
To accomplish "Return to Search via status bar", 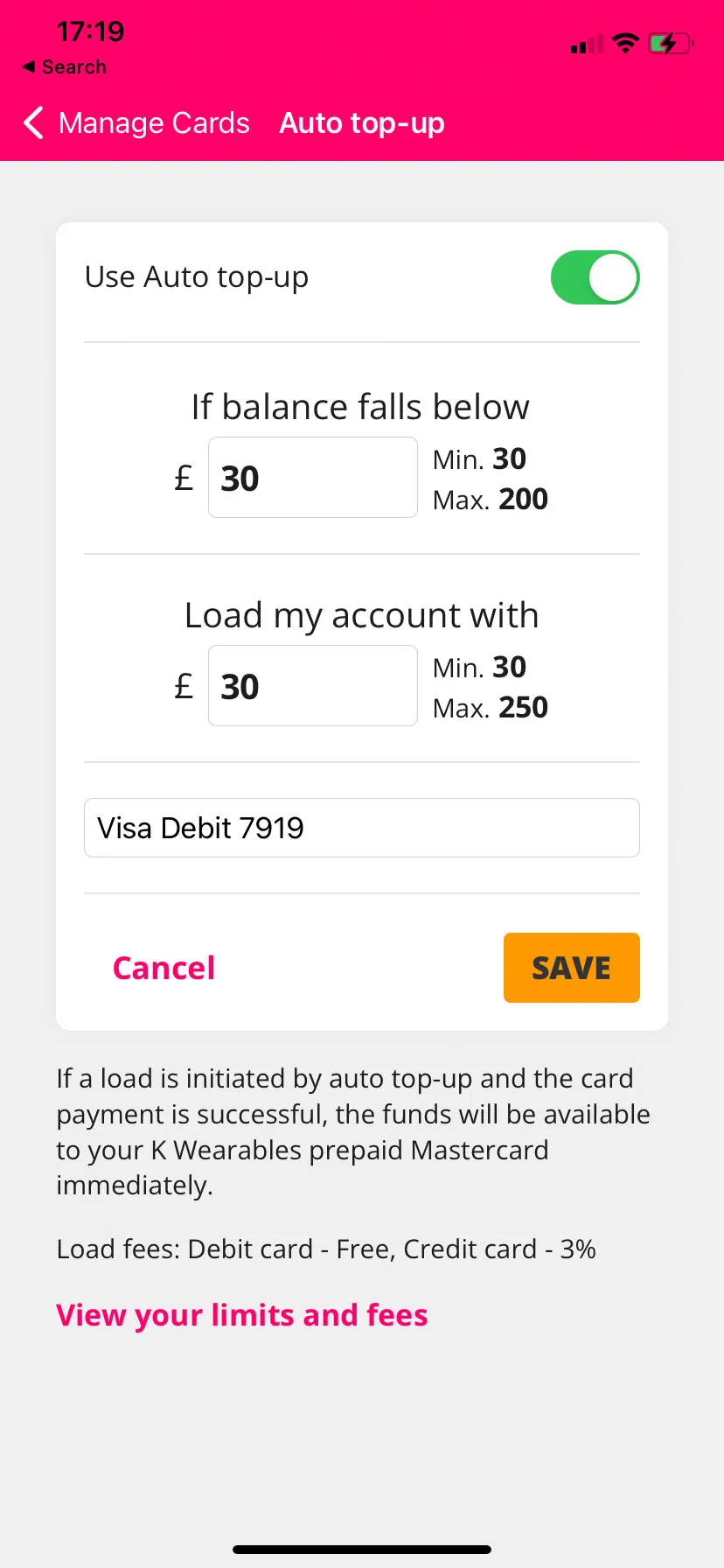I will coord(65,67).
